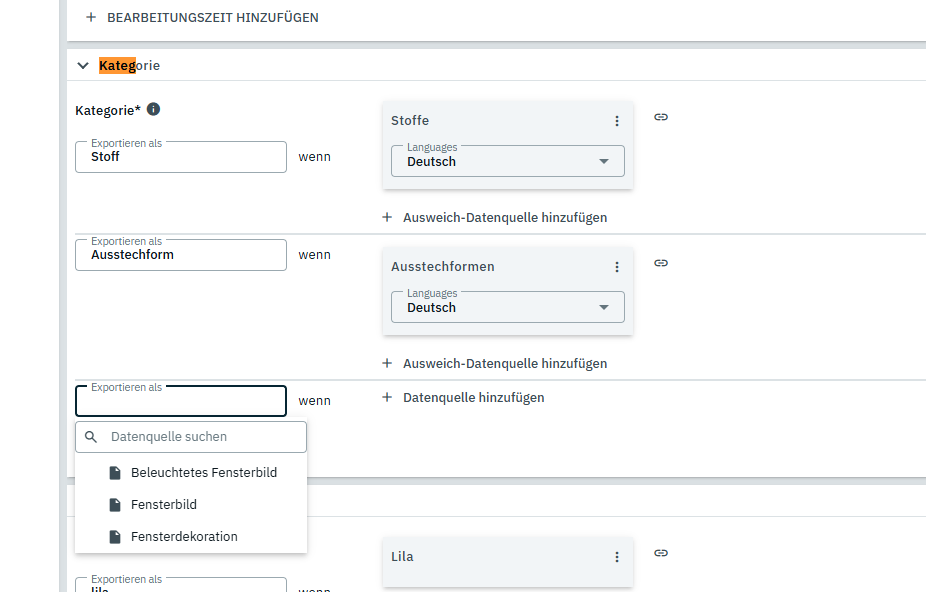
Task: Collapse the Kategorie section chevron
Action: coord(83,66)
